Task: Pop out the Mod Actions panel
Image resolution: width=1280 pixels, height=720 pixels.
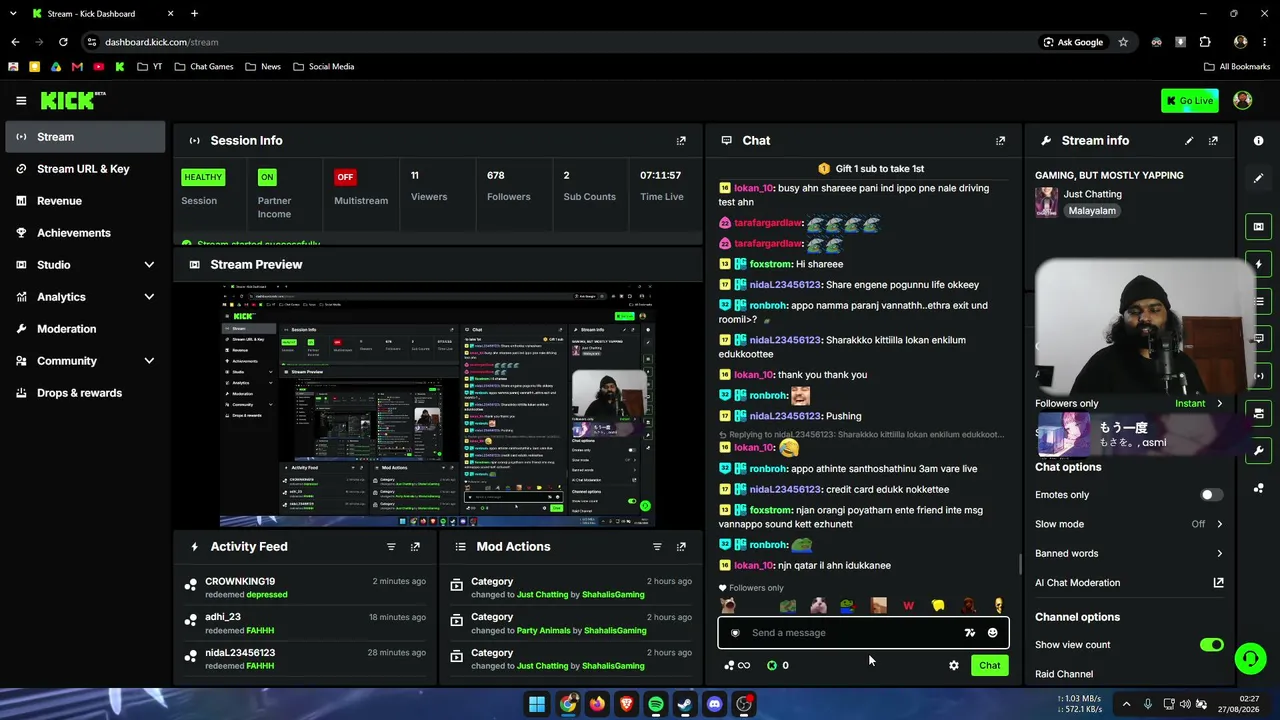Action: pyautogui.click(x=681, y=547)
